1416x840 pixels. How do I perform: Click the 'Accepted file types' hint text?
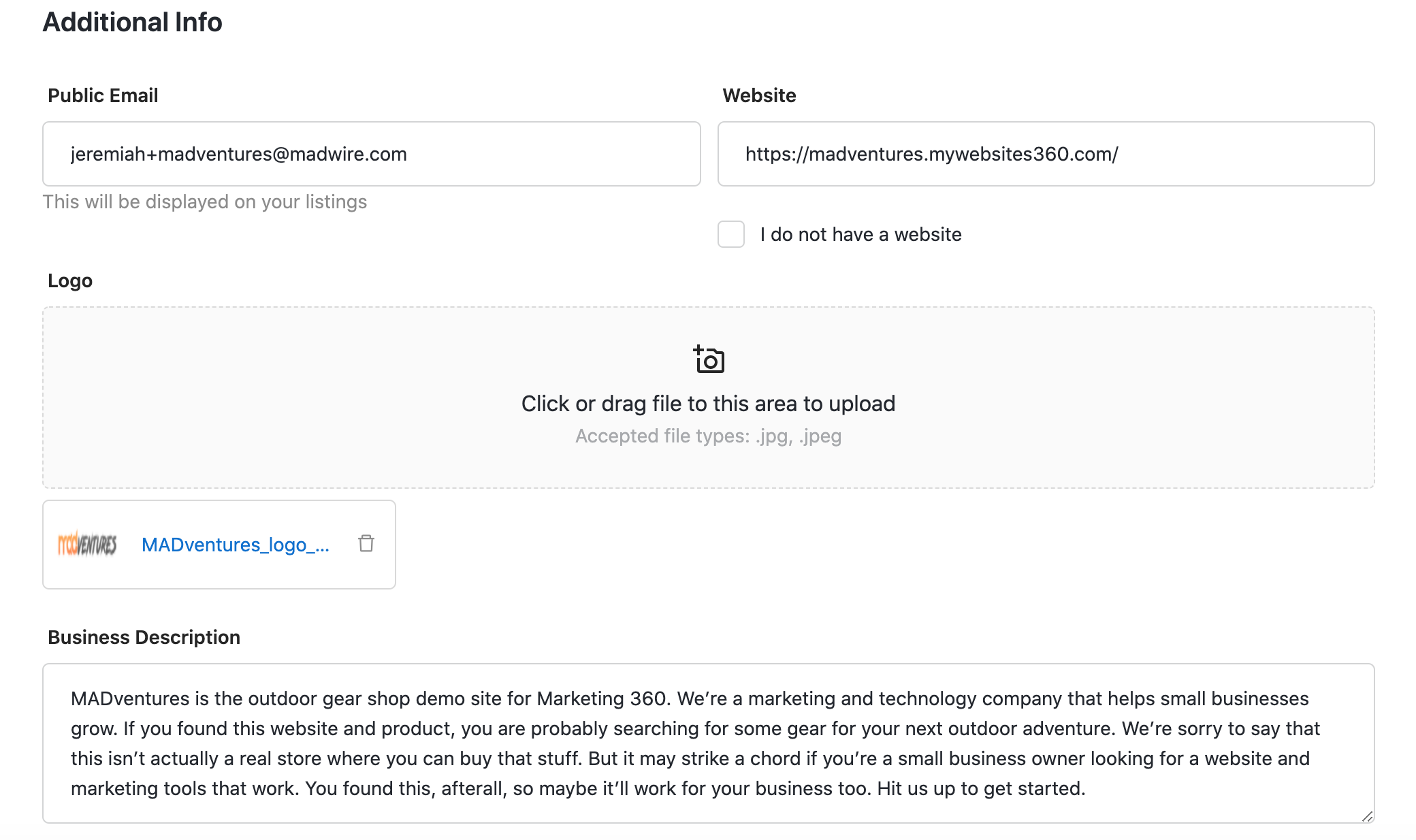708,436
